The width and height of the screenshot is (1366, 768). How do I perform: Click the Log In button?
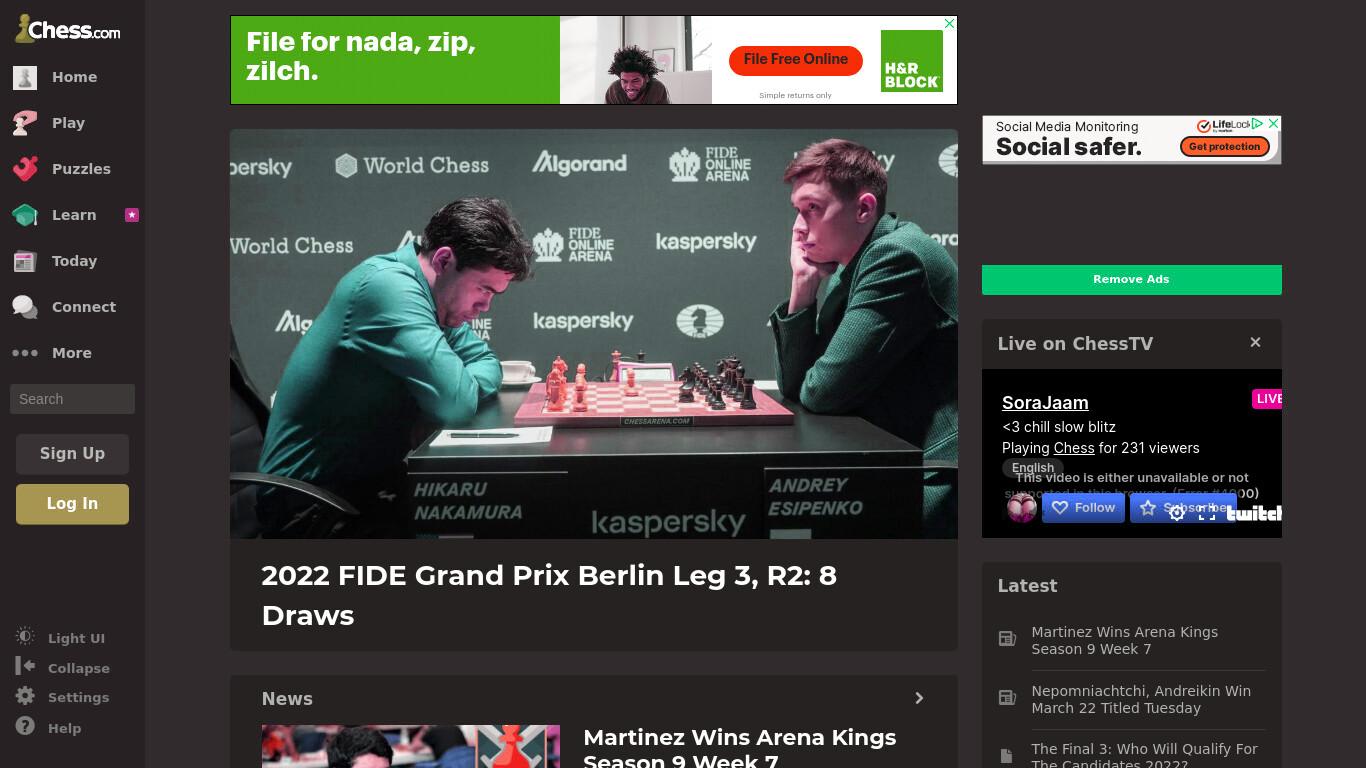tap(72, 504)
